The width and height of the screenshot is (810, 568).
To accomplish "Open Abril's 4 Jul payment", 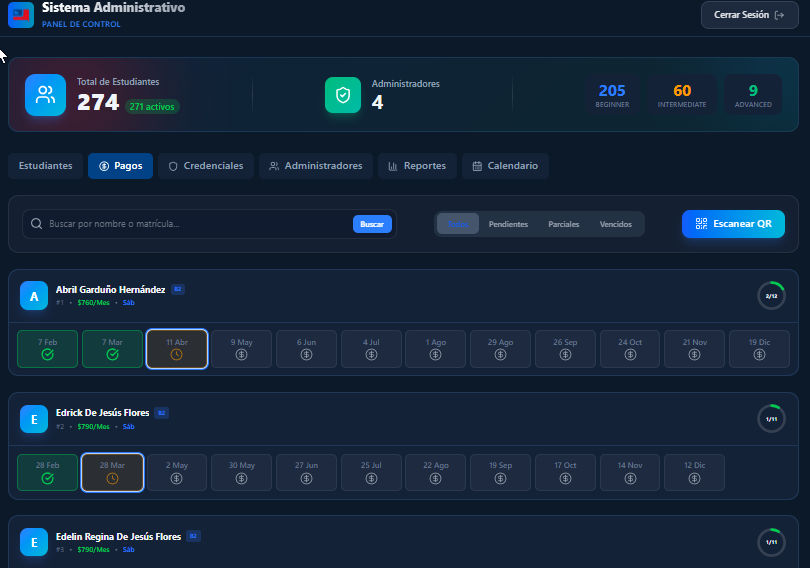I will 371,349.
